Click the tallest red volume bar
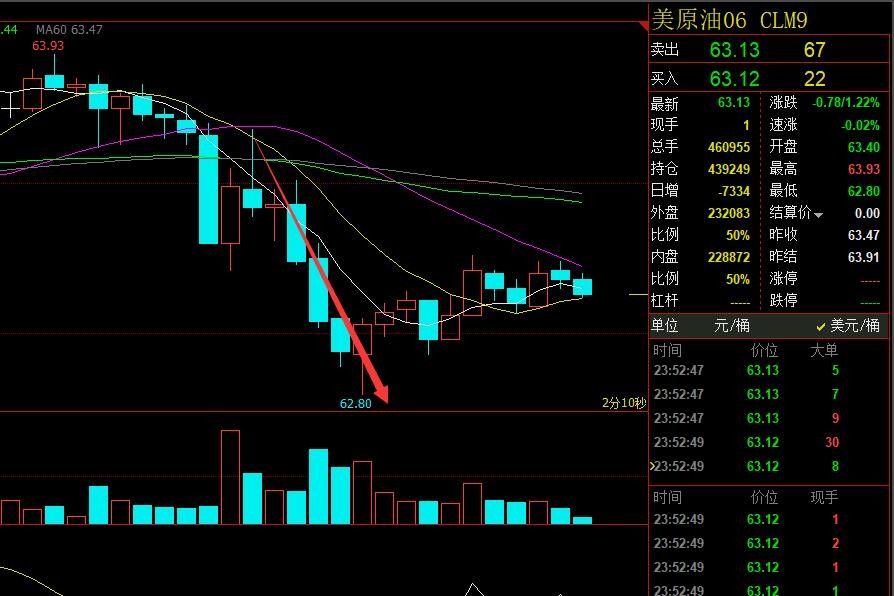 point(230,477)
